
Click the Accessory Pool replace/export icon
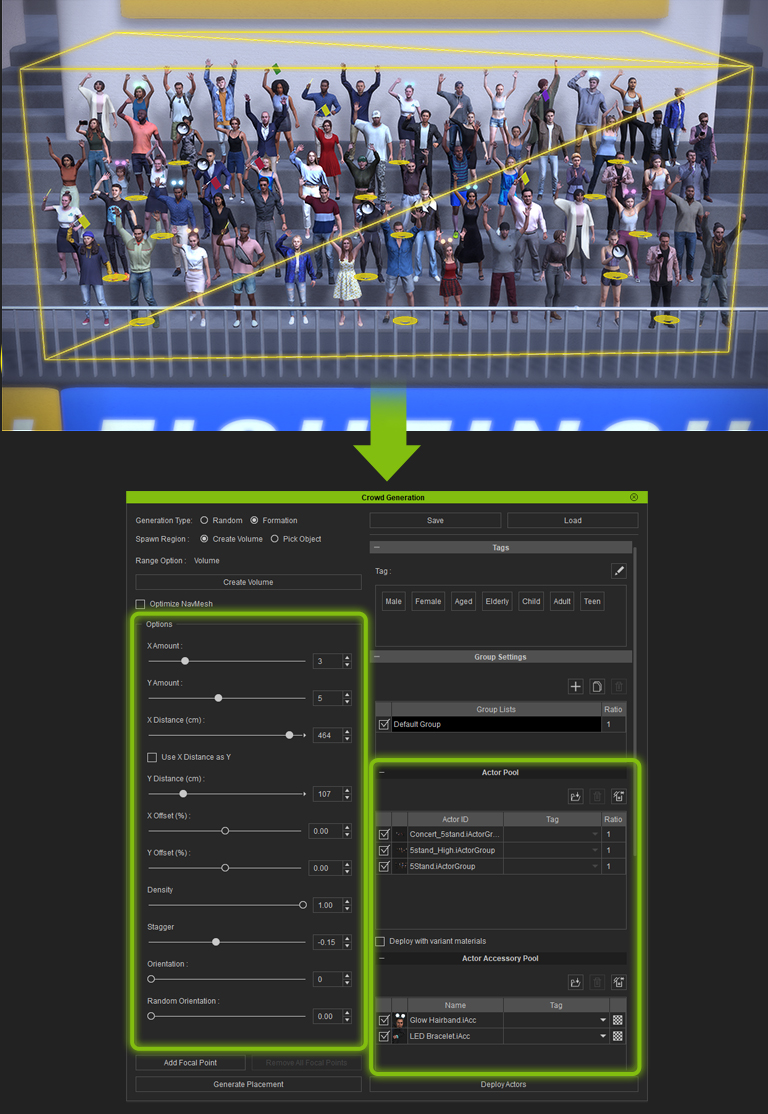pos(619,983)
